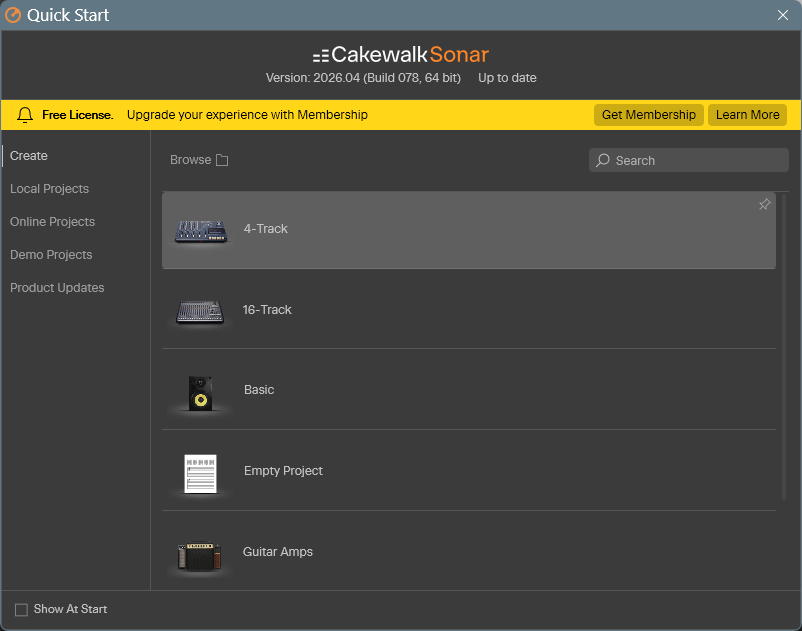Pick the Empty Project sheet thumbnail
Image resolution: width=802 pixels, height=631 pixels.
point(200,474)
